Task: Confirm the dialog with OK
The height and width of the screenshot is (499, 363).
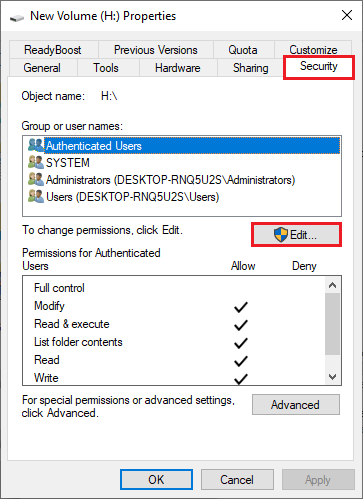Action: (156, 480)
